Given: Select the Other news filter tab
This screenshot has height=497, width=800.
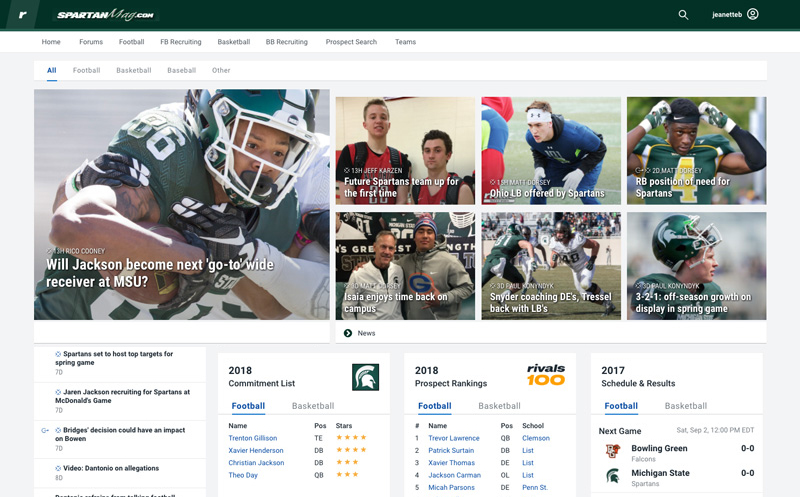Looking at the screenshot, I should [x=221, y=70].
